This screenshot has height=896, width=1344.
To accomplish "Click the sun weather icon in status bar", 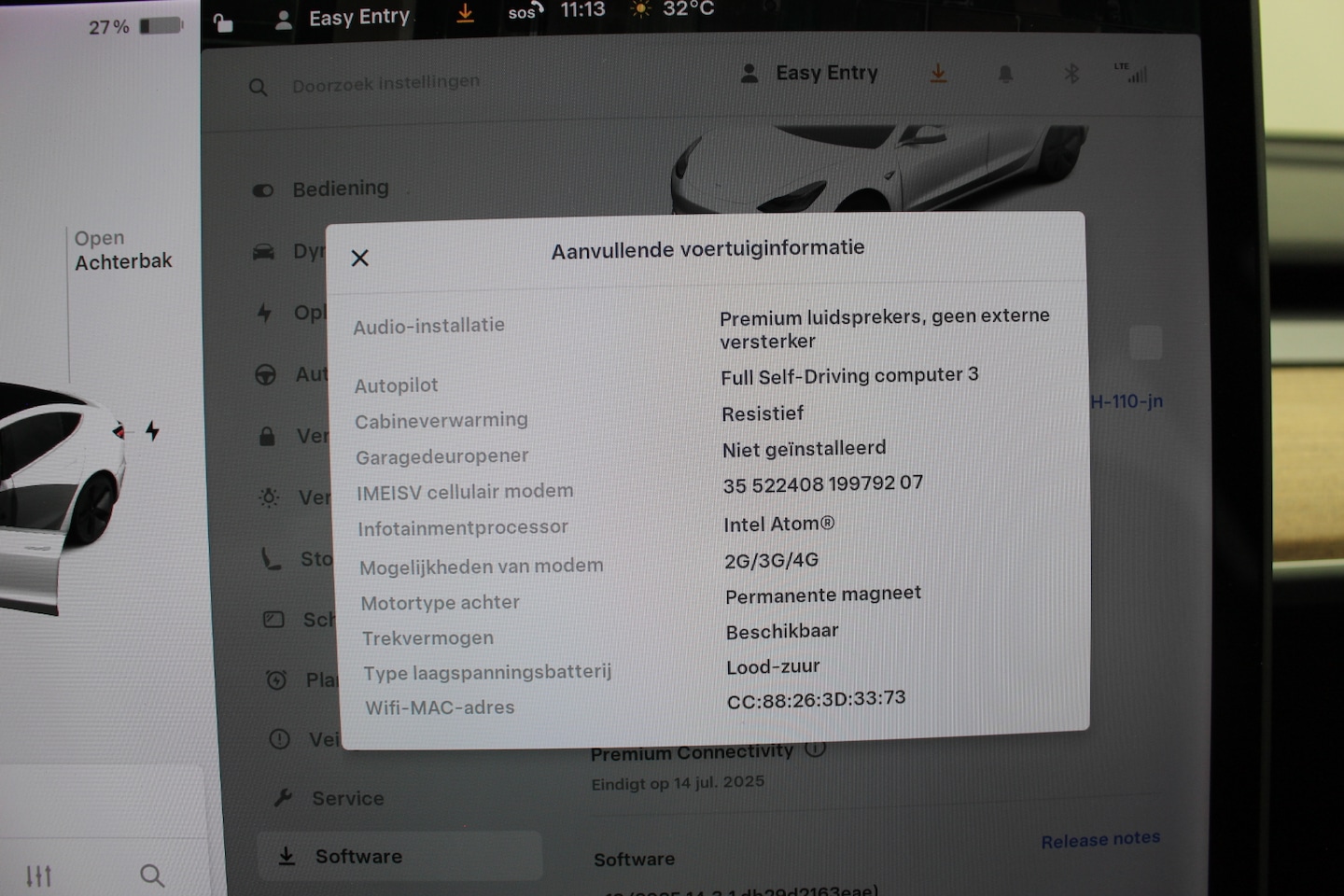I will click(x=640, y=9).
